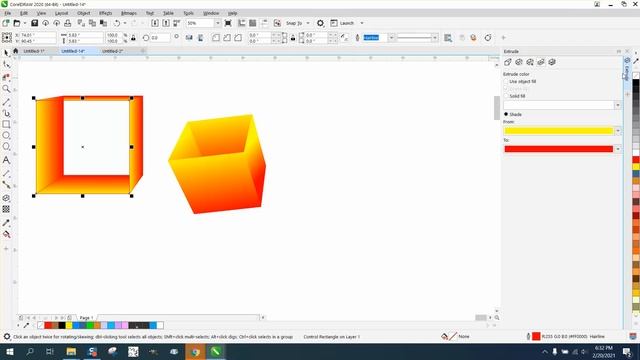Click the Undo icon
The image size is (640, 360).
pos(117,23)
